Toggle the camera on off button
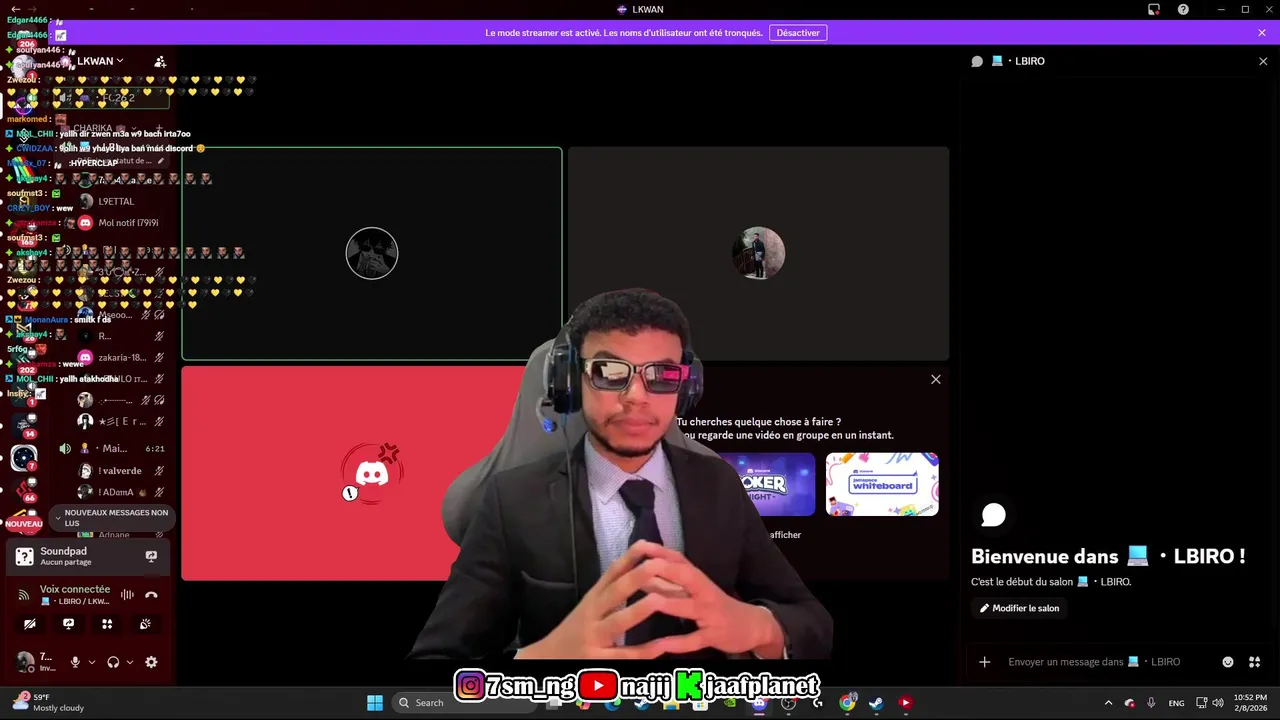The width and height of the screenshot is (1280, 720). pos(30,624)
